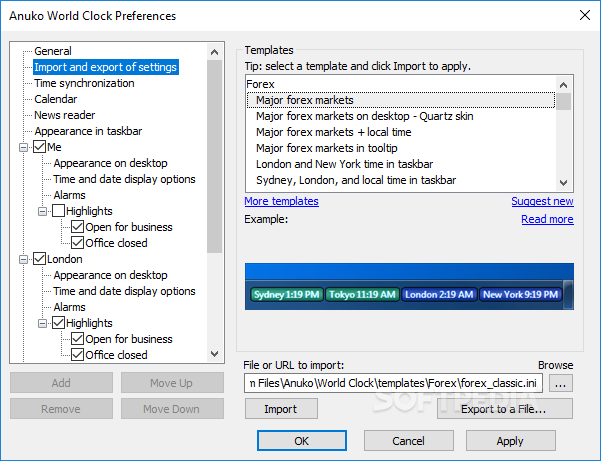Select Time and date display options under London
Viewport: 601px width, 461px height.
pos(124,291)
